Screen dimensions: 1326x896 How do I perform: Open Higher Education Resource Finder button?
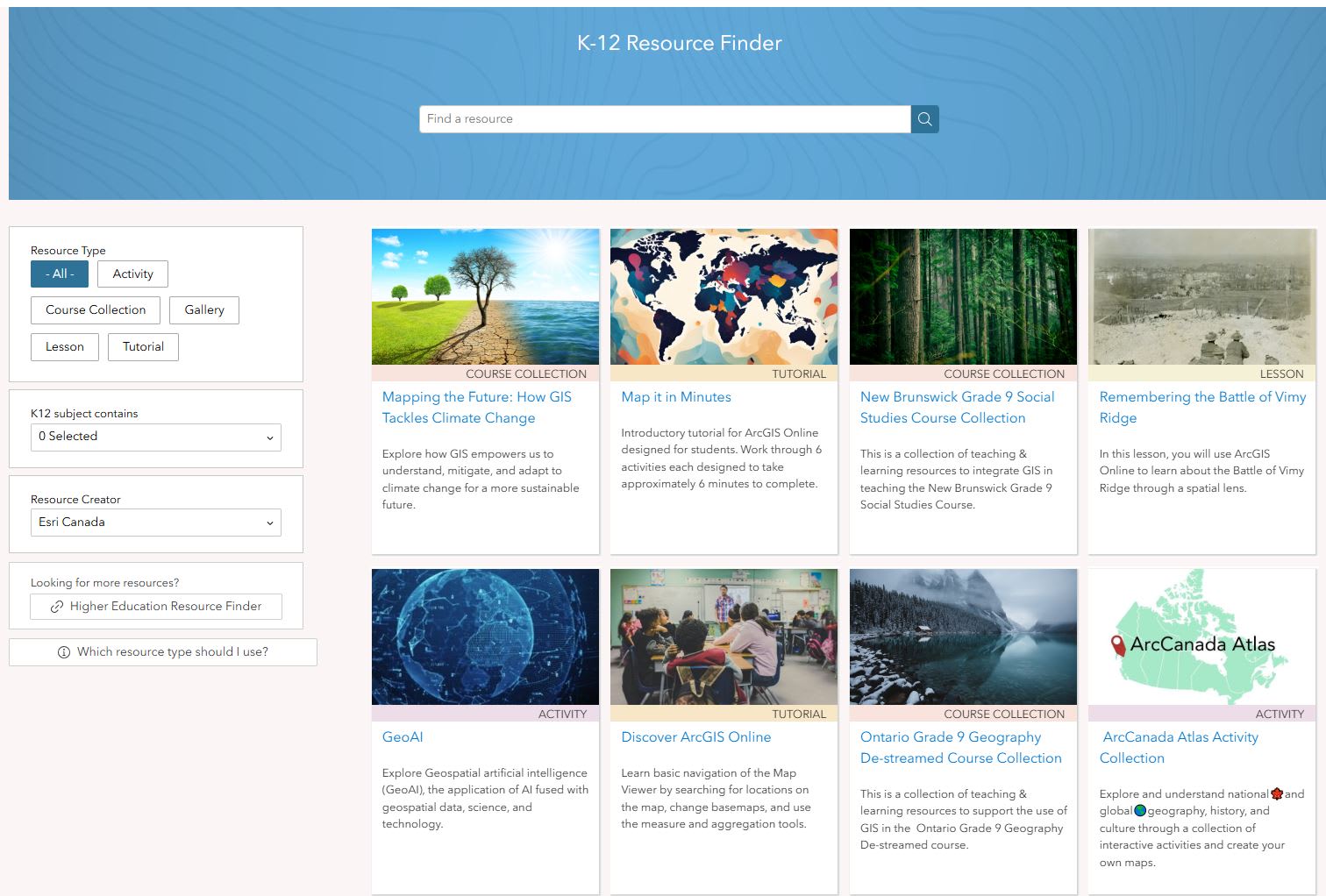pyautogui.click(x=156, y=607)
